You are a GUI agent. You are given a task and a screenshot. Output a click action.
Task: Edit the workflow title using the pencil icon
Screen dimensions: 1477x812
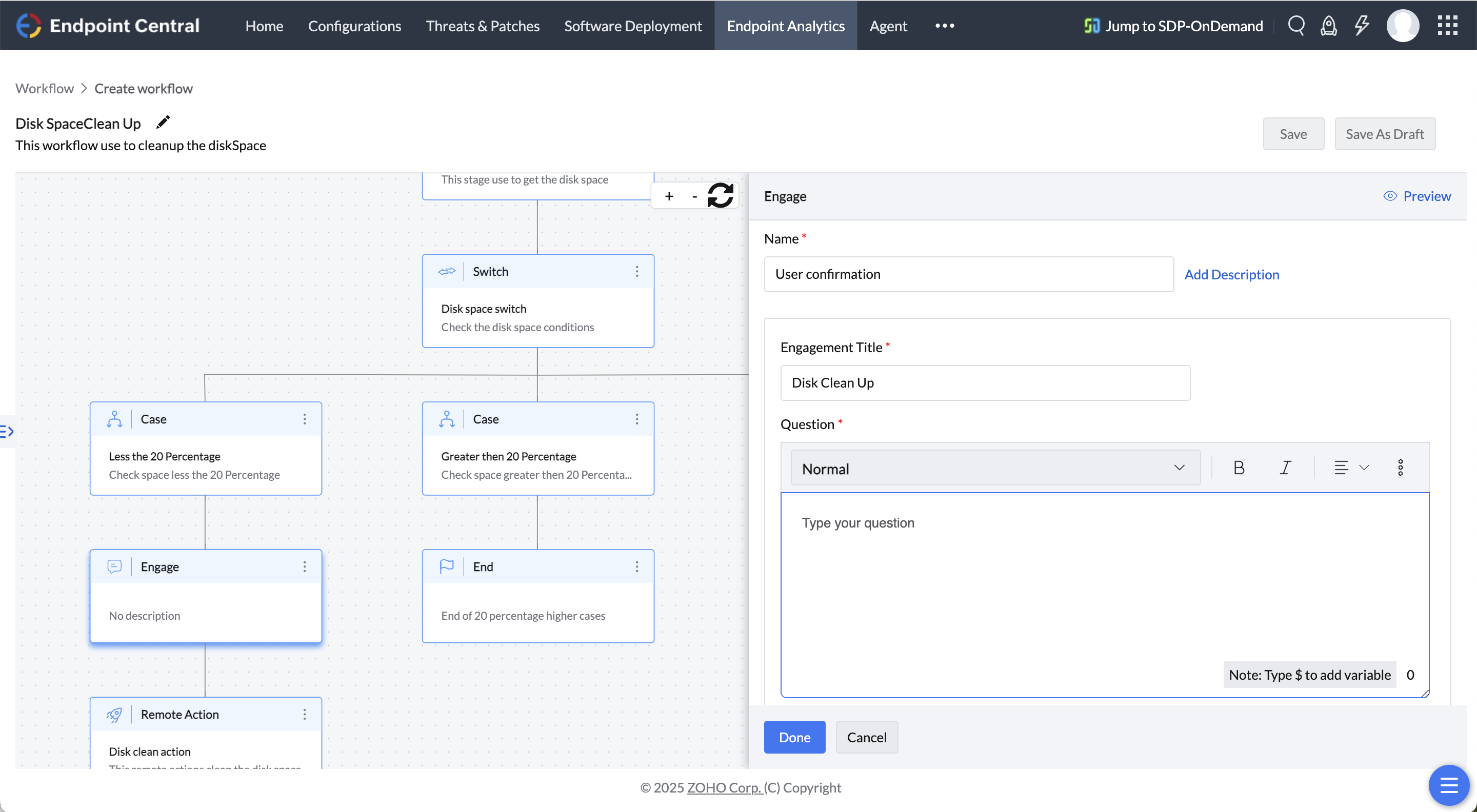(x=163, y=121)
